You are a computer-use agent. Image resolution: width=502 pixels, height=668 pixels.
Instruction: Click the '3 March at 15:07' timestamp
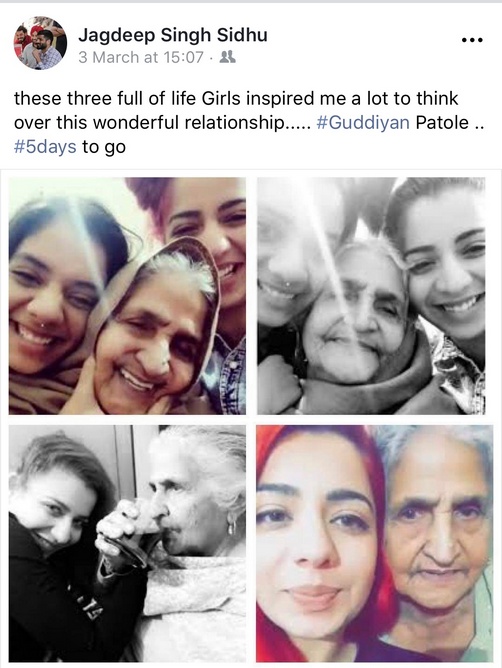click(x=141, y=57)
